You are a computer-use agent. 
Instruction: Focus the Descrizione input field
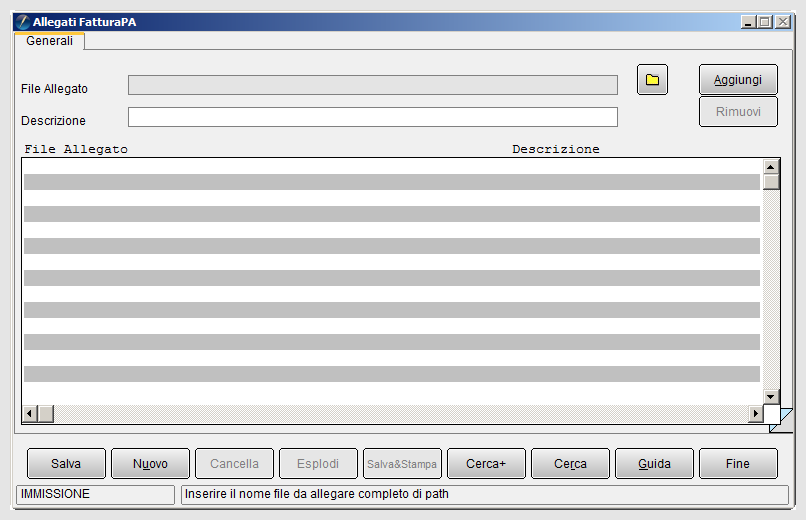point(373,117)
